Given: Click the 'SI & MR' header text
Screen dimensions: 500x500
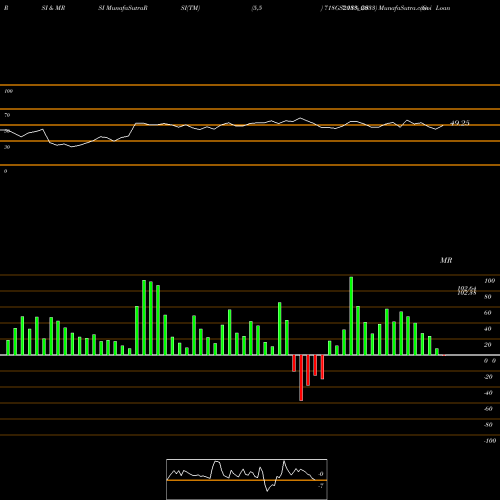Looking at the screenshot, I should point(53,8).
